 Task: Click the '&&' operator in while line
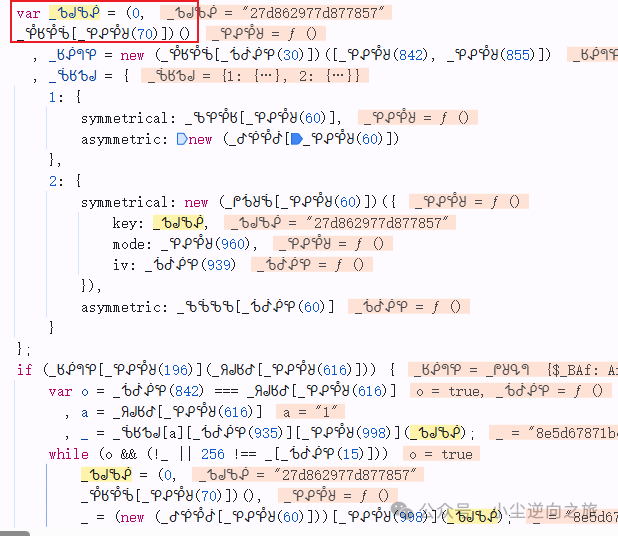click(128, 454)
